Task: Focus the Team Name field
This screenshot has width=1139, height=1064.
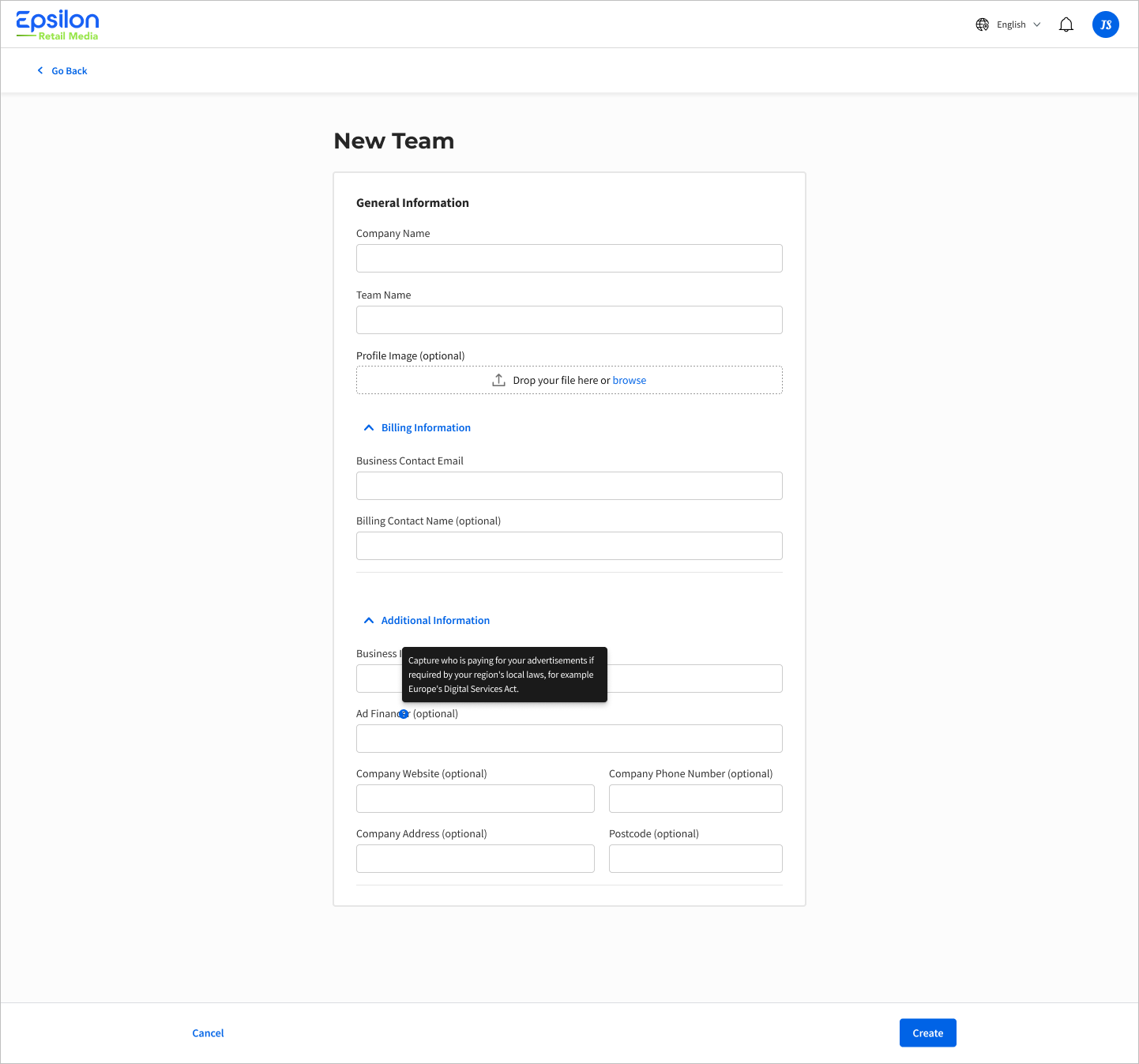Action: tap(569, 320)
